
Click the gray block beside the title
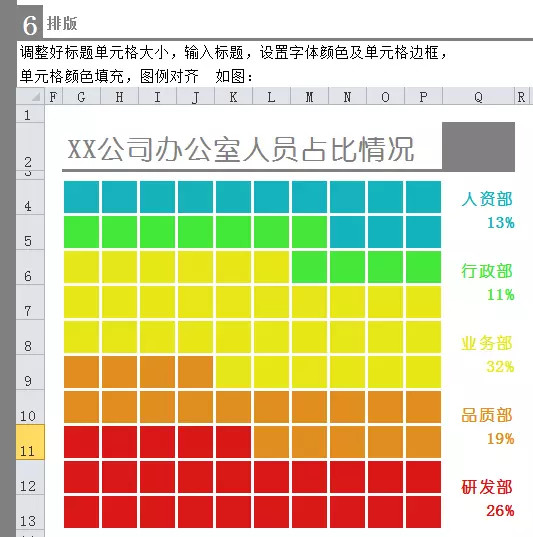click(479, 146)
